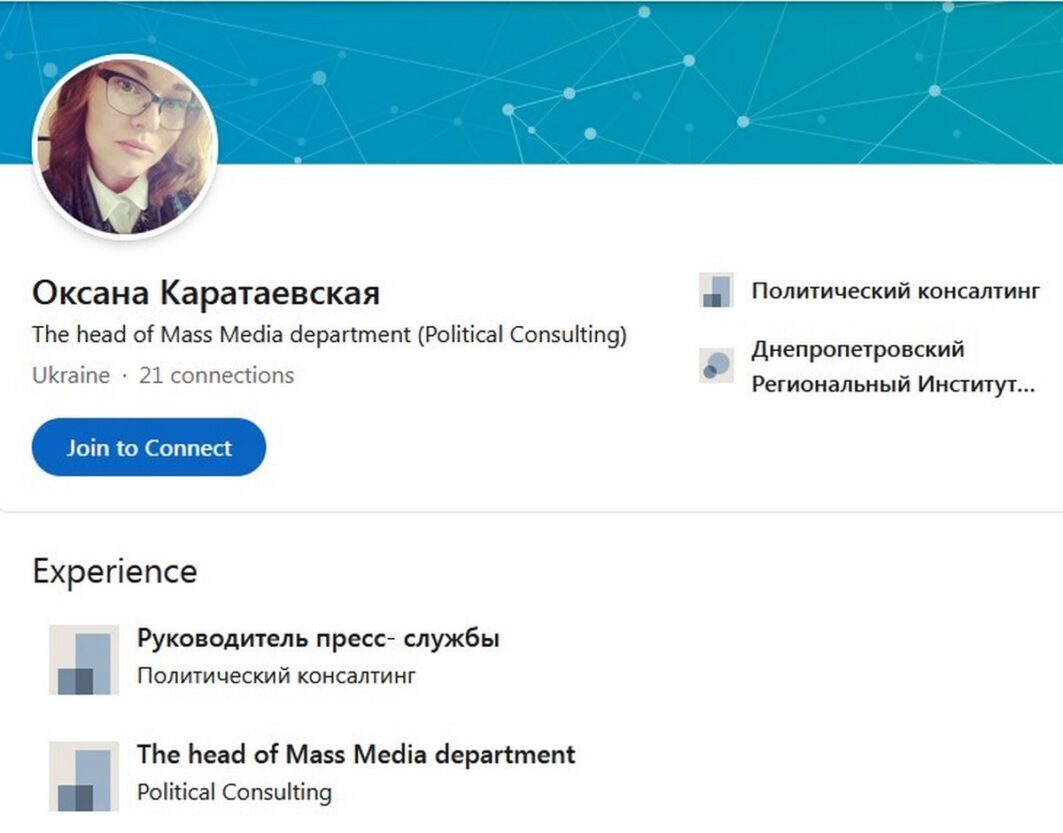View the 21 connections count

pyautogui.click(x=216, y=376)
